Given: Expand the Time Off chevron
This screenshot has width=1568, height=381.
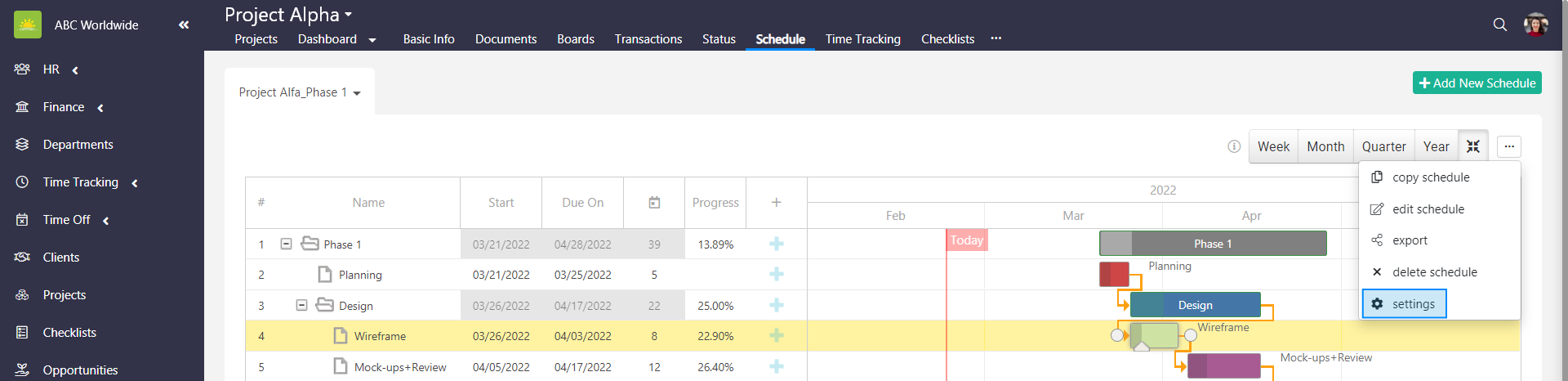Looking at the screenshot, I should coord(105,221).
